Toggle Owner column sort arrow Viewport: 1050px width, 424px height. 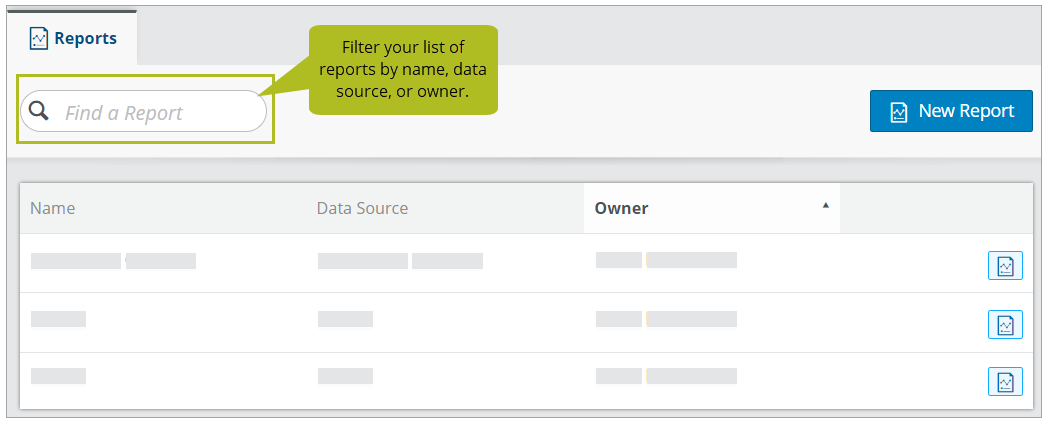(826, 206)
